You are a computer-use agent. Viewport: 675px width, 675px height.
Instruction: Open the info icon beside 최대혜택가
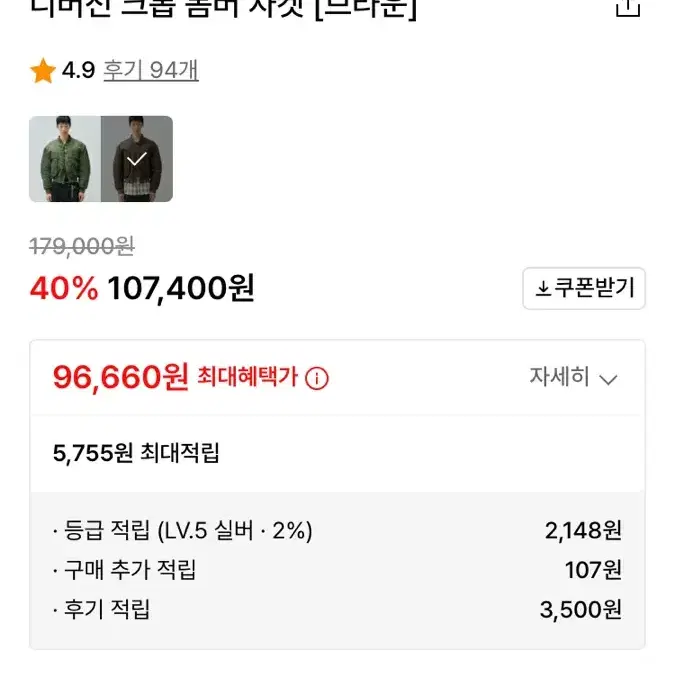(x=317, y=378)
